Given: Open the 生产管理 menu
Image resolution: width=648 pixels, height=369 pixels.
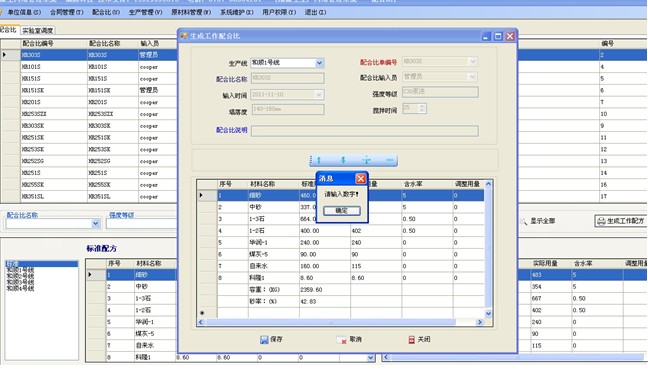Looking at the screenshot, I should 145,12.
